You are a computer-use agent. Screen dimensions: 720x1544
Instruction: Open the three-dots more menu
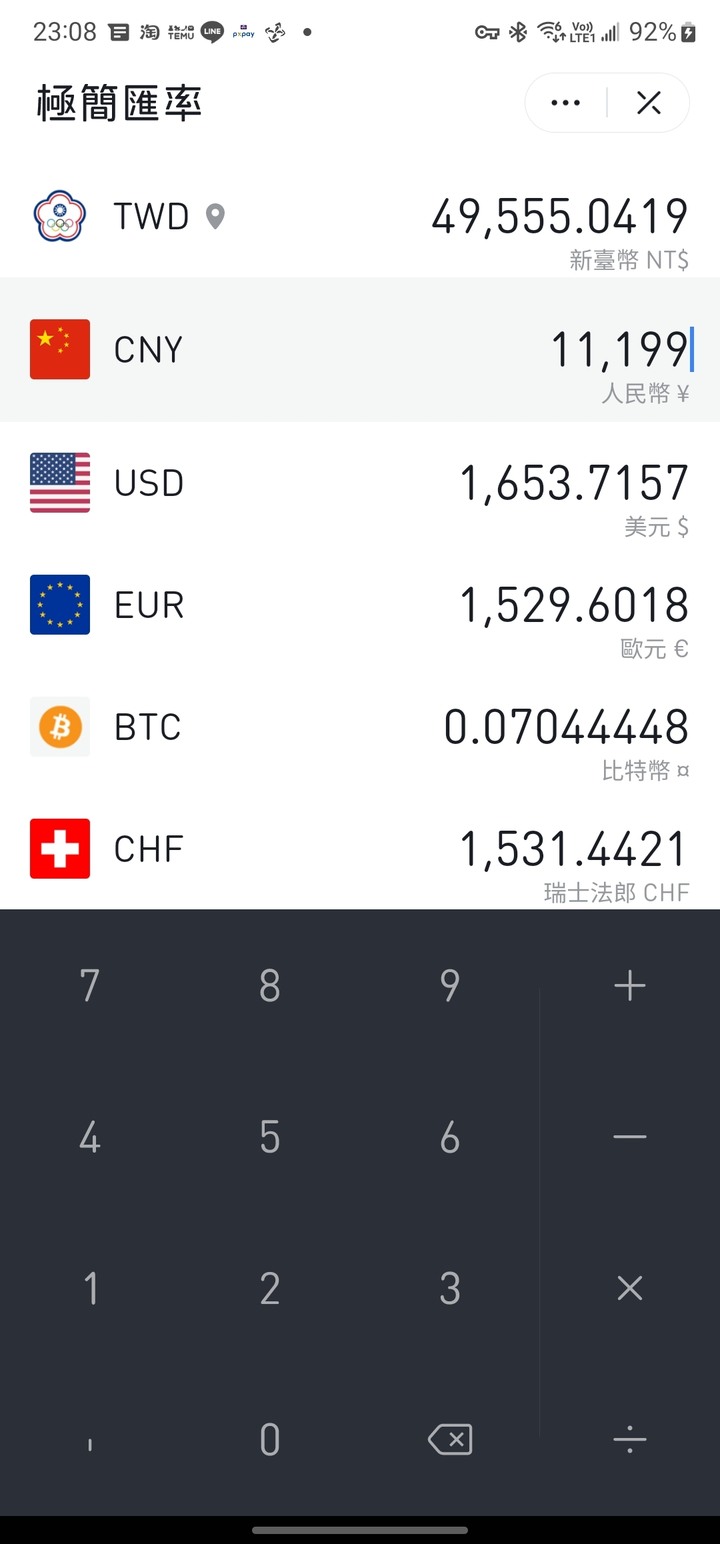pyautogui.click(x=566, y=102)
